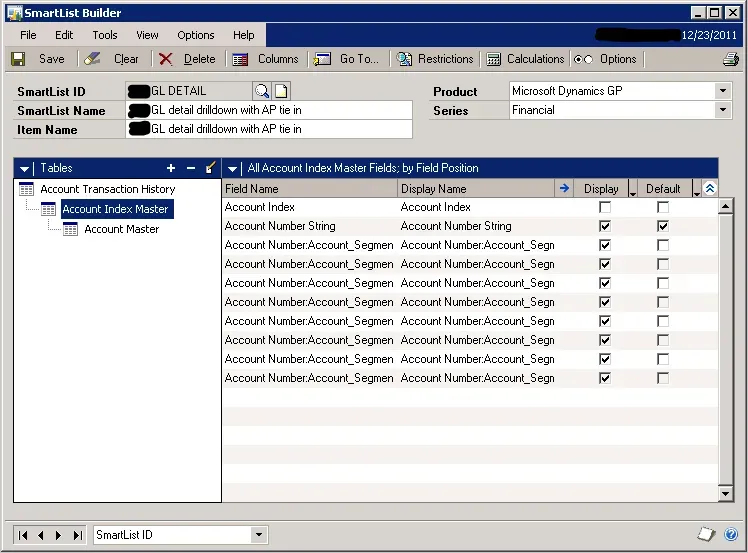
Task: Enable Display checkbox for Account Index
Action: (604, 208)
